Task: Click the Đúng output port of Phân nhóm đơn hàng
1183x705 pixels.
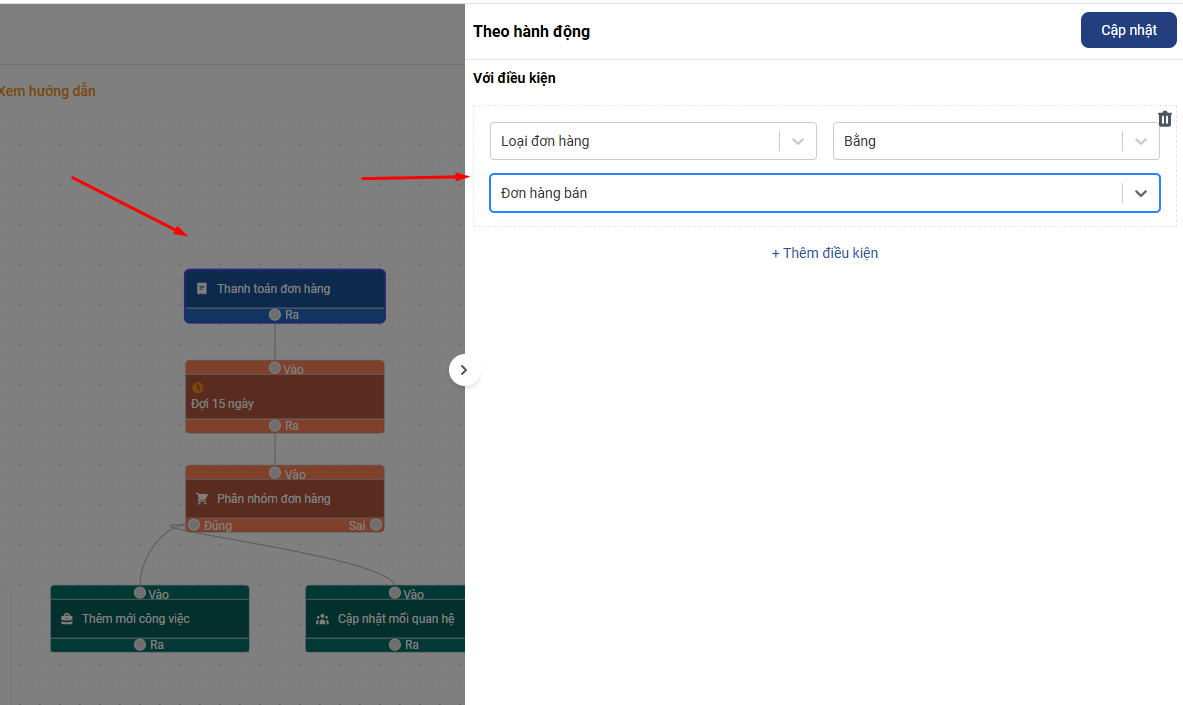Action: [x=194, y=525]
